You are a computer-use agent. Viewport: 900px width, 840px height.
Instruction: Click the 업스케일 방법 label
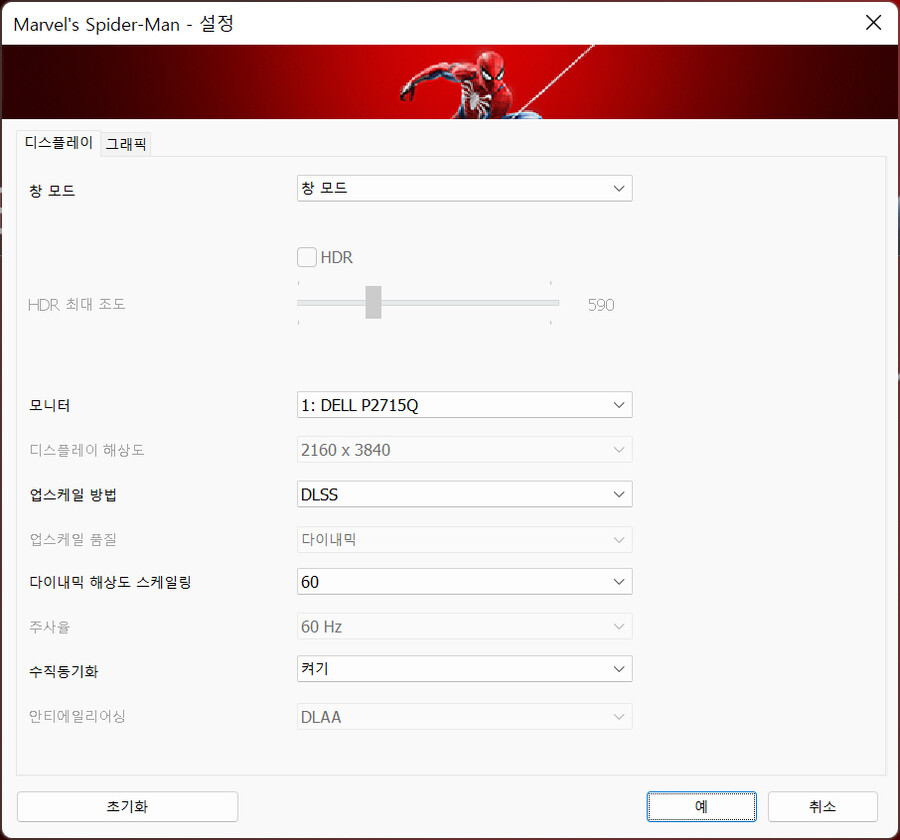click(x=73, y=495)
